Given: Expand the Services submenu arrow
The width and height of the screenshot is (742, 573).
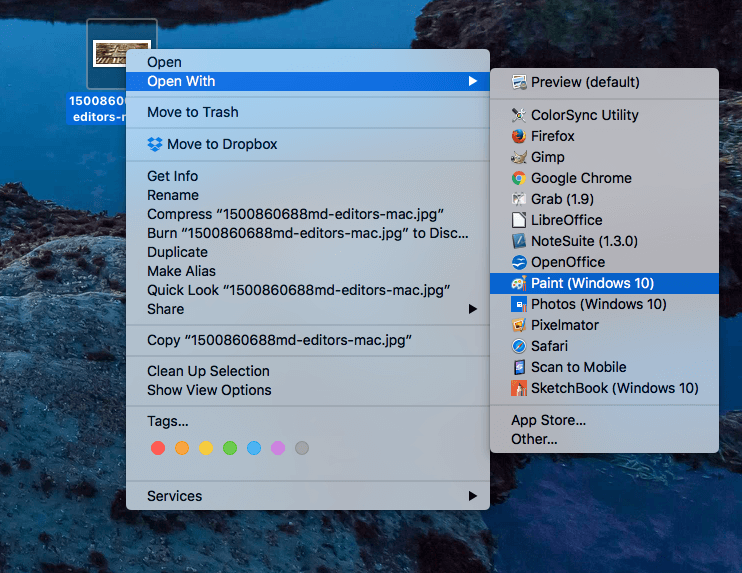Looking at the screenshot, I should pyautogui.click(x=472, y=496).
